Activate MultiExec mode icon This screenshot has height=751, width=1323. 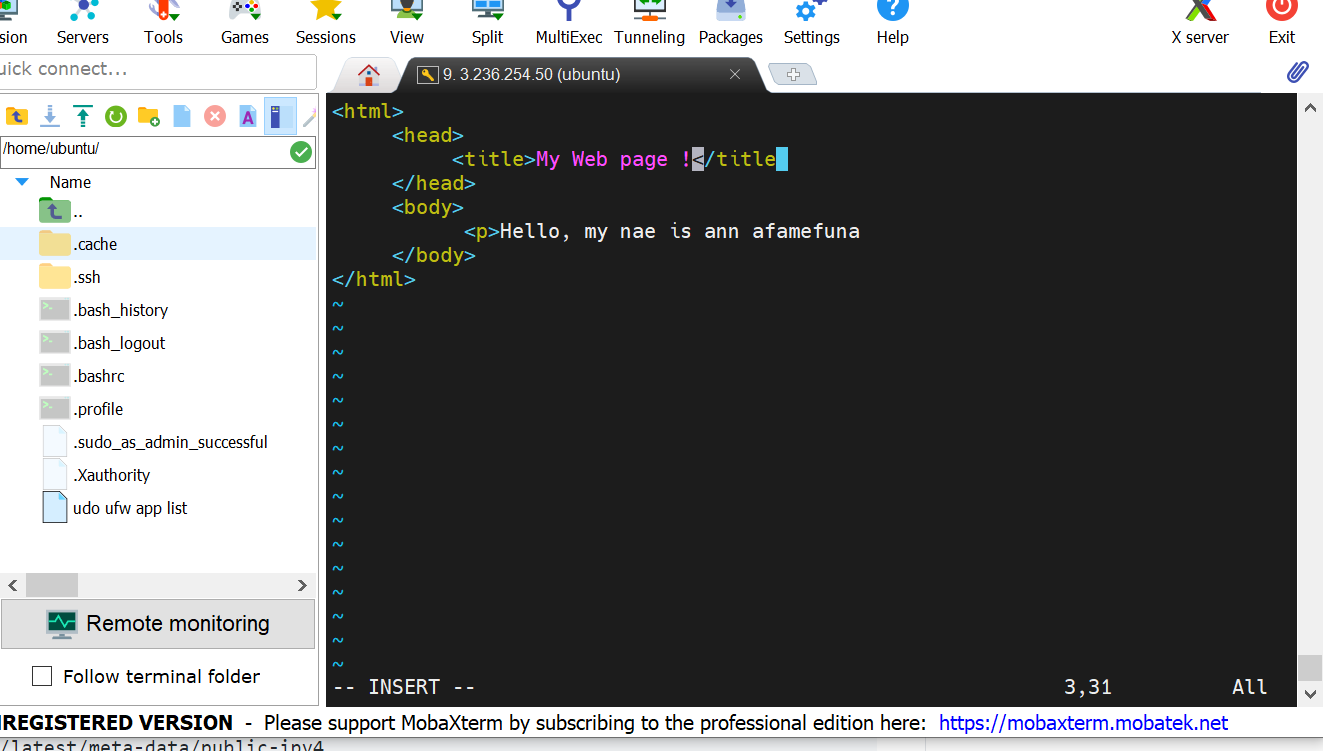coord(569,24)
